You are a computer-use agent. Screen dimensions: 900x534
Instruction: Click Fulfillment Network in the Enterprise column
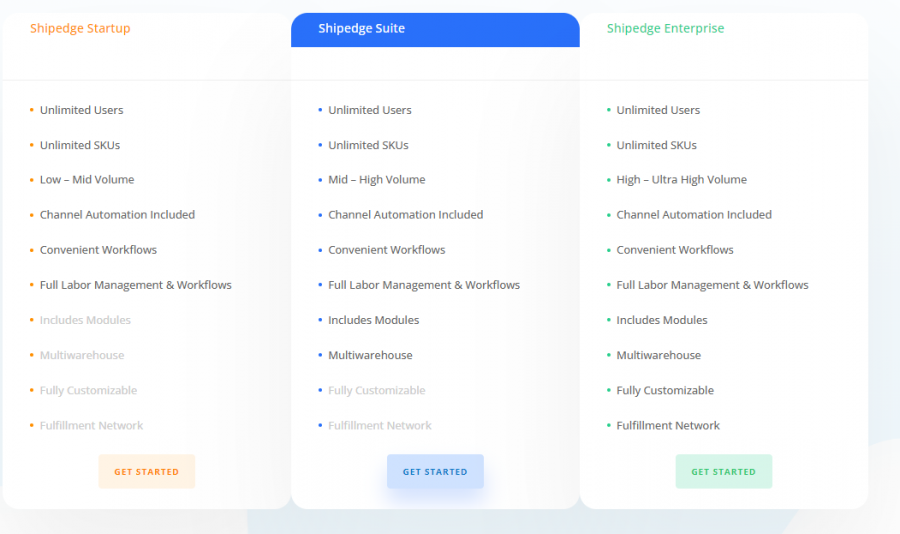click(668, 425)
